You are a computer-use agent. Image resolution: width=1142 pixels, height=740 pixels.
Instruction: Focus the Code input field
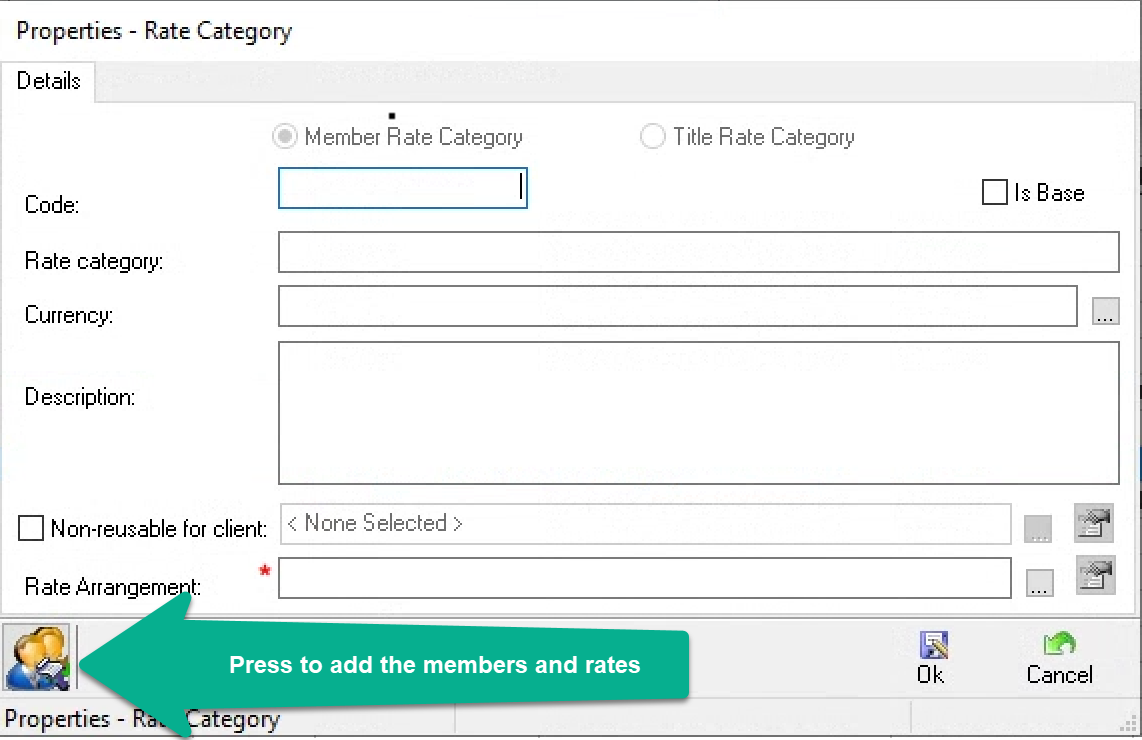point(403,188)
